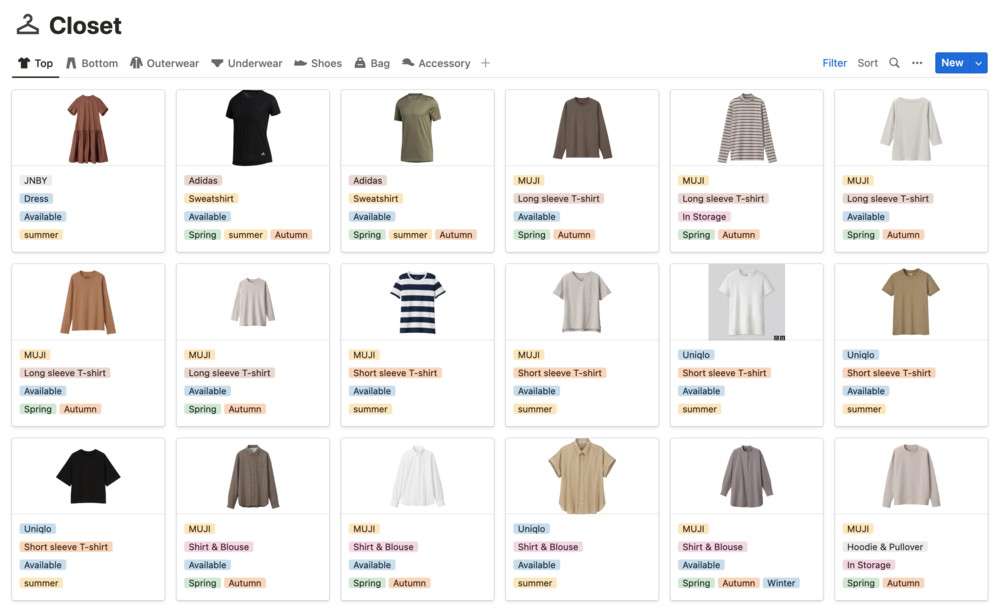Image resolution: width=1005 pixels, height=610 pixels.
Task: Open the three-dots view options menu
Action: pyautogui.click(x=917, y=63)
